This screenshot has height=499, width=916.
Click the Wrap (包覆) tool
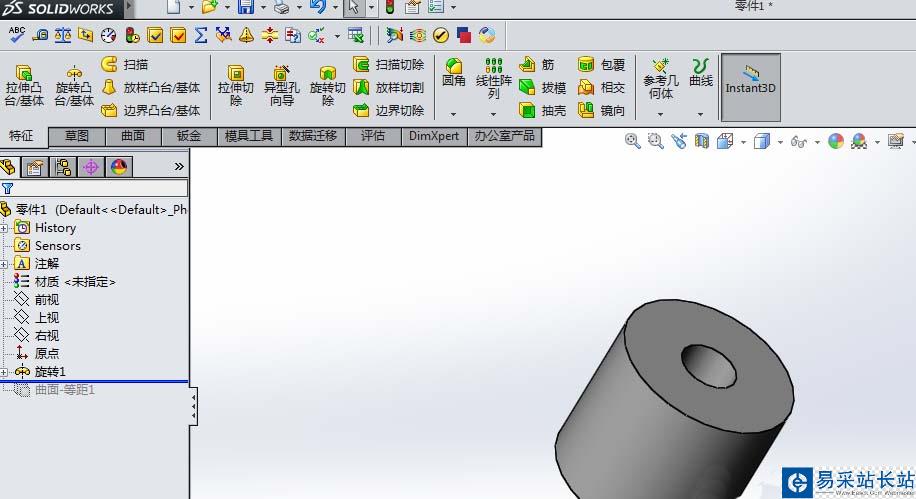601,64
